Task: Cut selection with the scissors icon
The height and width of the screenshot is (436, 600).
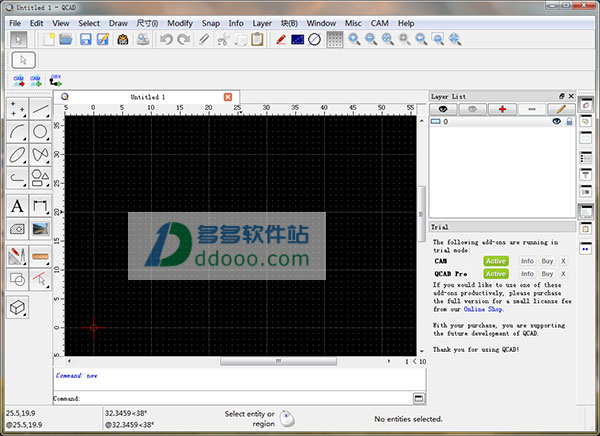Action: (x=223, y=39)
